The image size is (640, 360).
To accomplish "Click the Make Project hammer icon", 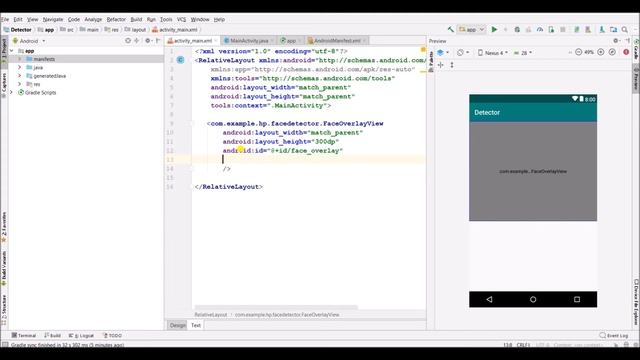I will pyautogui.click(x=451, y=29).
